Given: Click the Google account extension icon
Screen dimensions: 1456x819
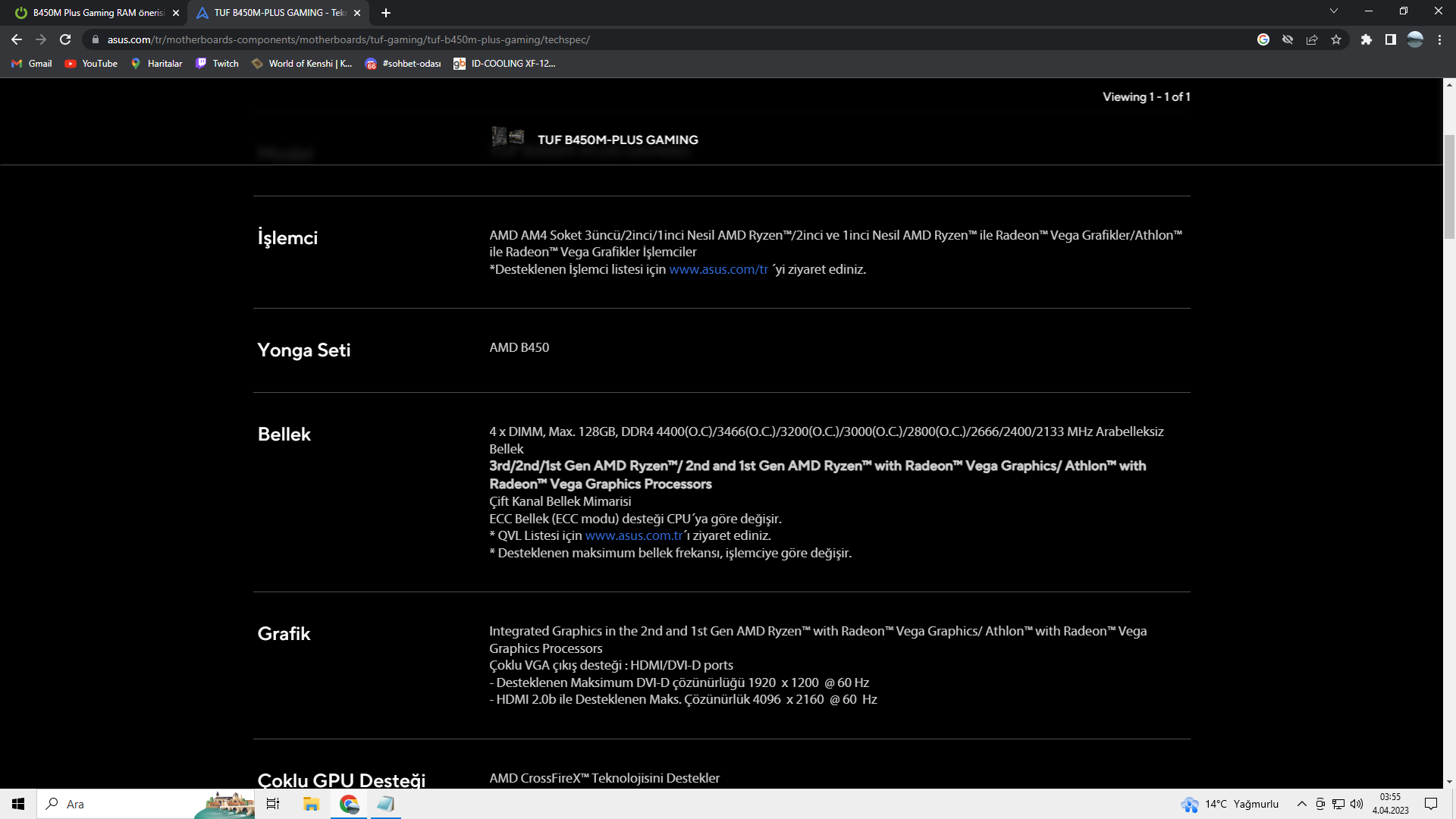Looking at the screenshot, I should (x=1263, y=39).
